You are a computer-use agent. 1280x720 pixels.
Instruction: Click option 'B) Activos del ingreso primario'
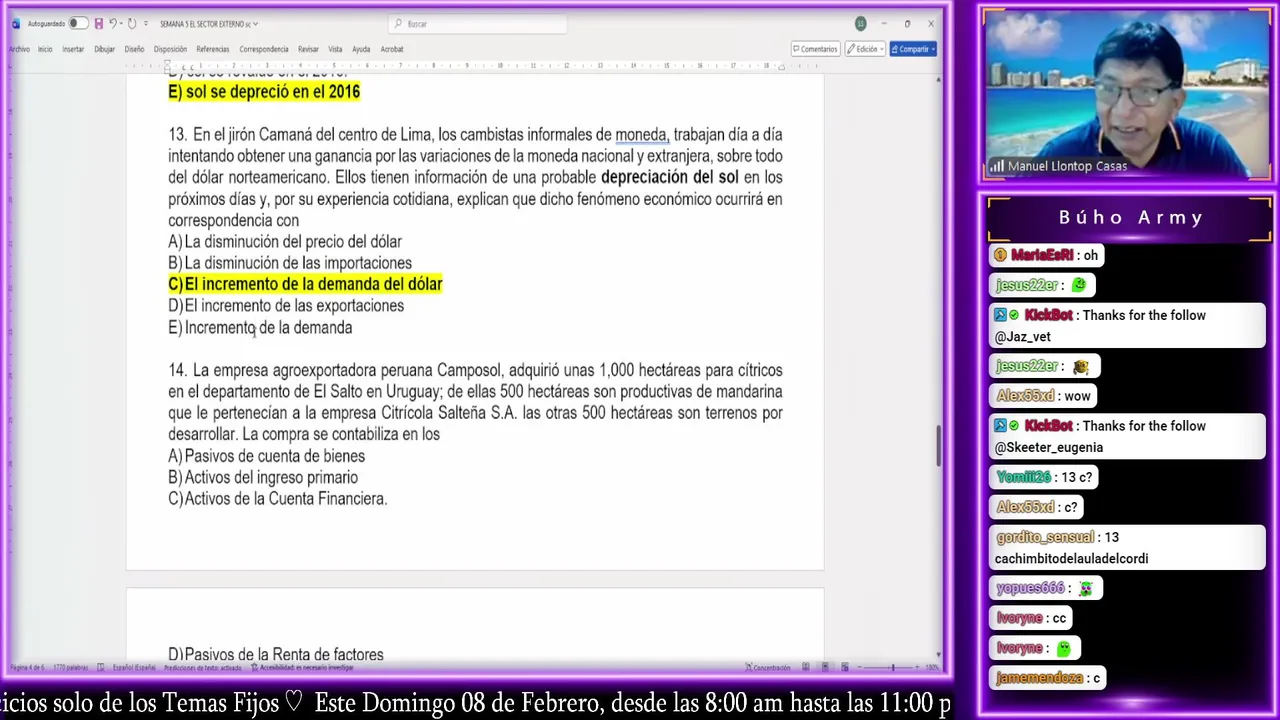click(263, 478)
